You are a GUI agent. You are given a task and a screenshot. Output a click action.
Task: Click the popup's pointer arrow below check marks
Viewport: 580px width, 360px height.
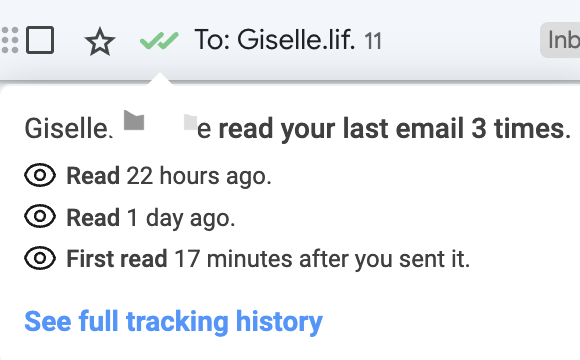(x=160, y=79)
